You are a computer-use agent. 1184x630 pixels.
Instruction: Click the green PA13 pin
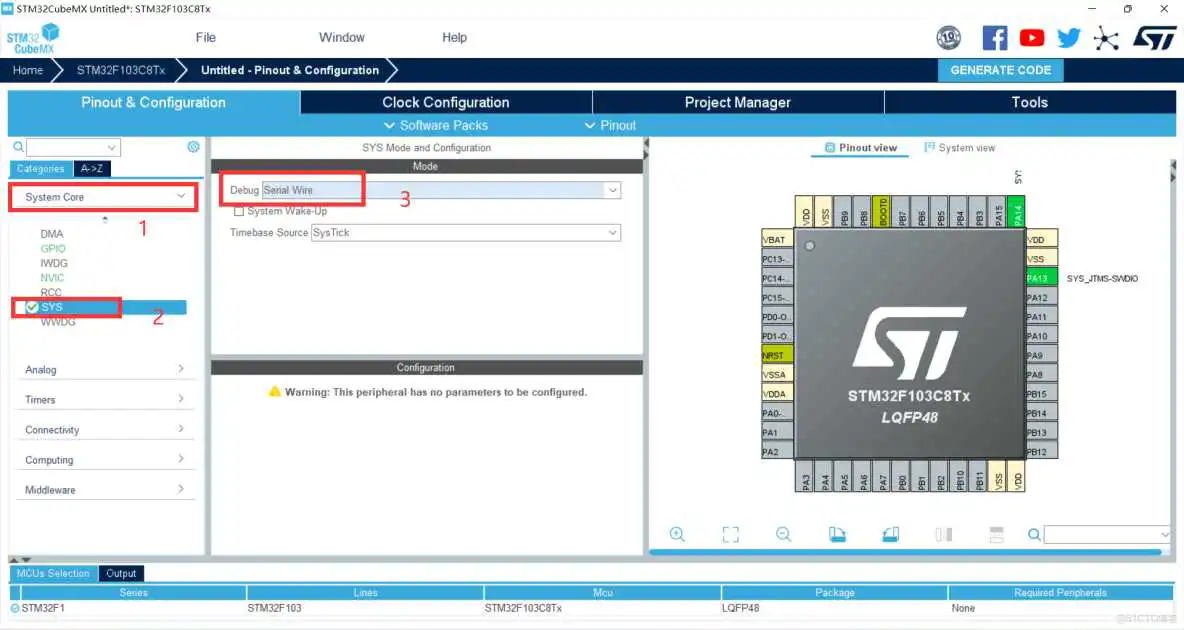click(x=1041, y=278)
